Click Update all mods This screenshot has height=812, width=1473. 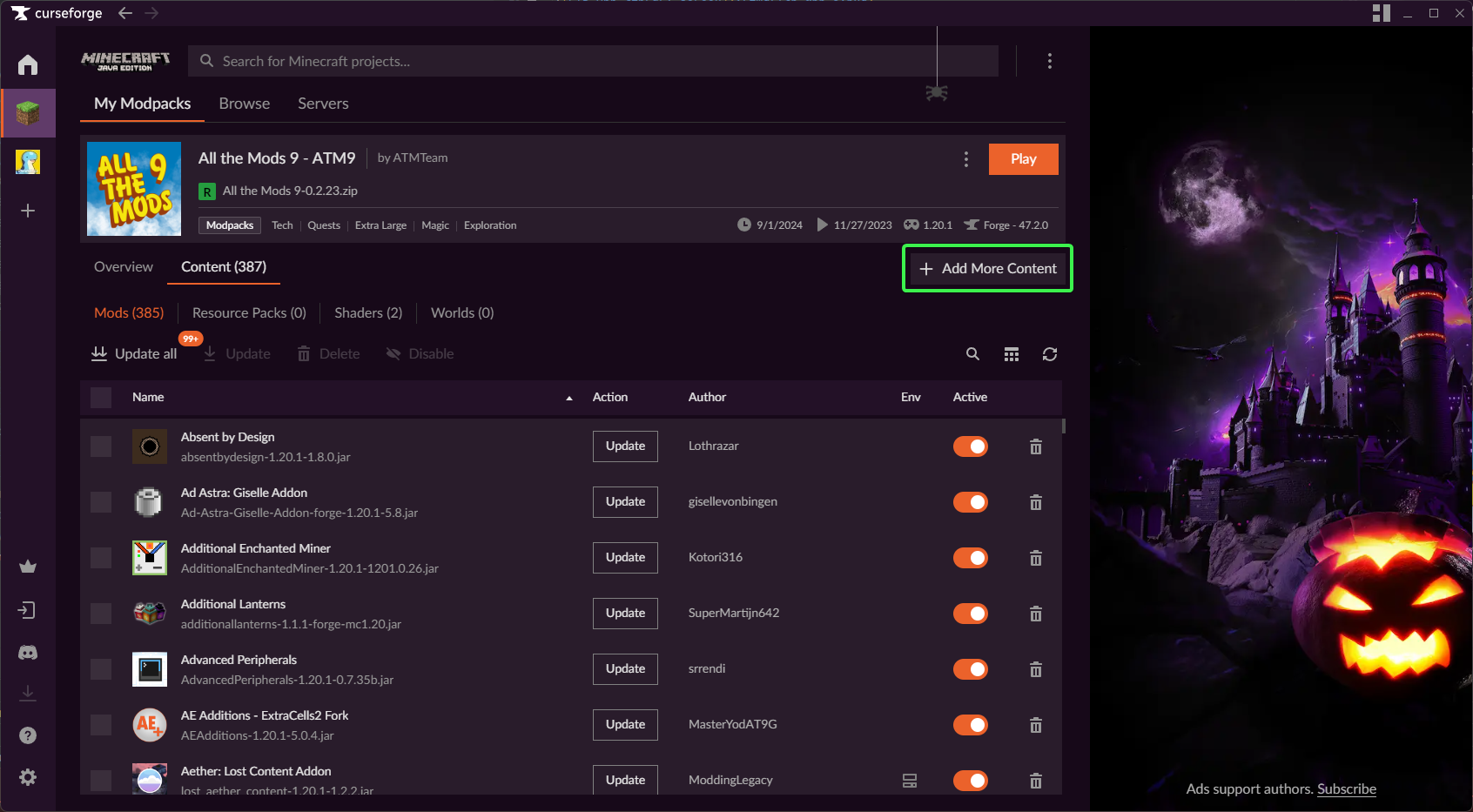[x=134, y=353]
